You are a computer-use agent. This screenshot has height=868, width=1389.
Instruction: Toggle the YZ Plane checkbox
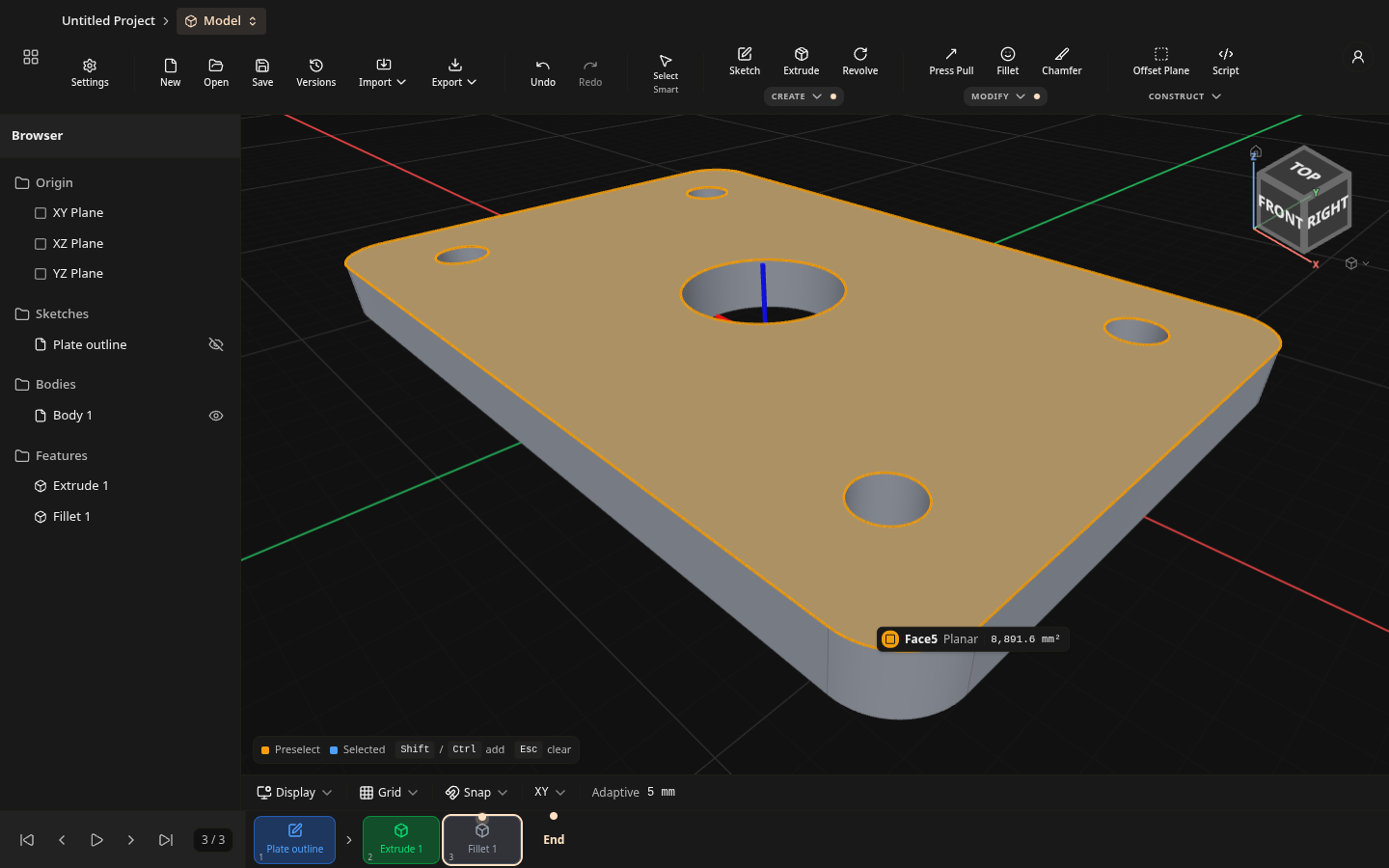pos(41,274)
